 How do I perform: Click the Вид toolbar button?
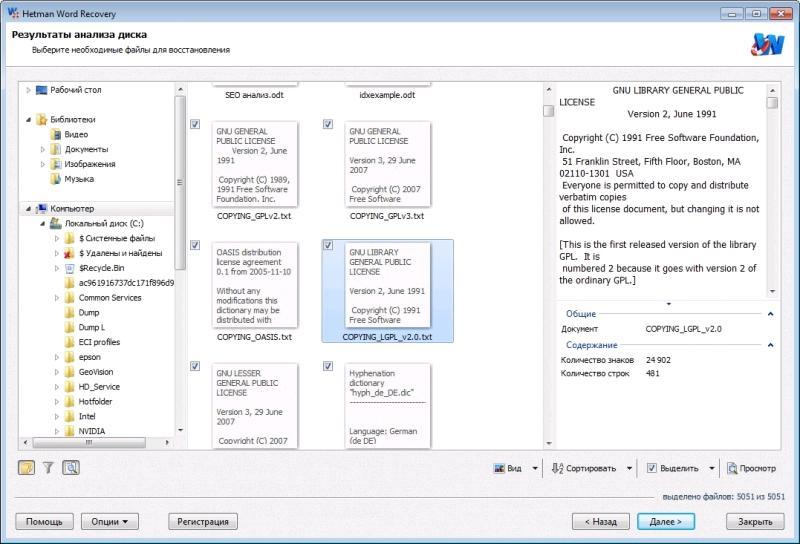pyautogui.click(x=508, y=468)
